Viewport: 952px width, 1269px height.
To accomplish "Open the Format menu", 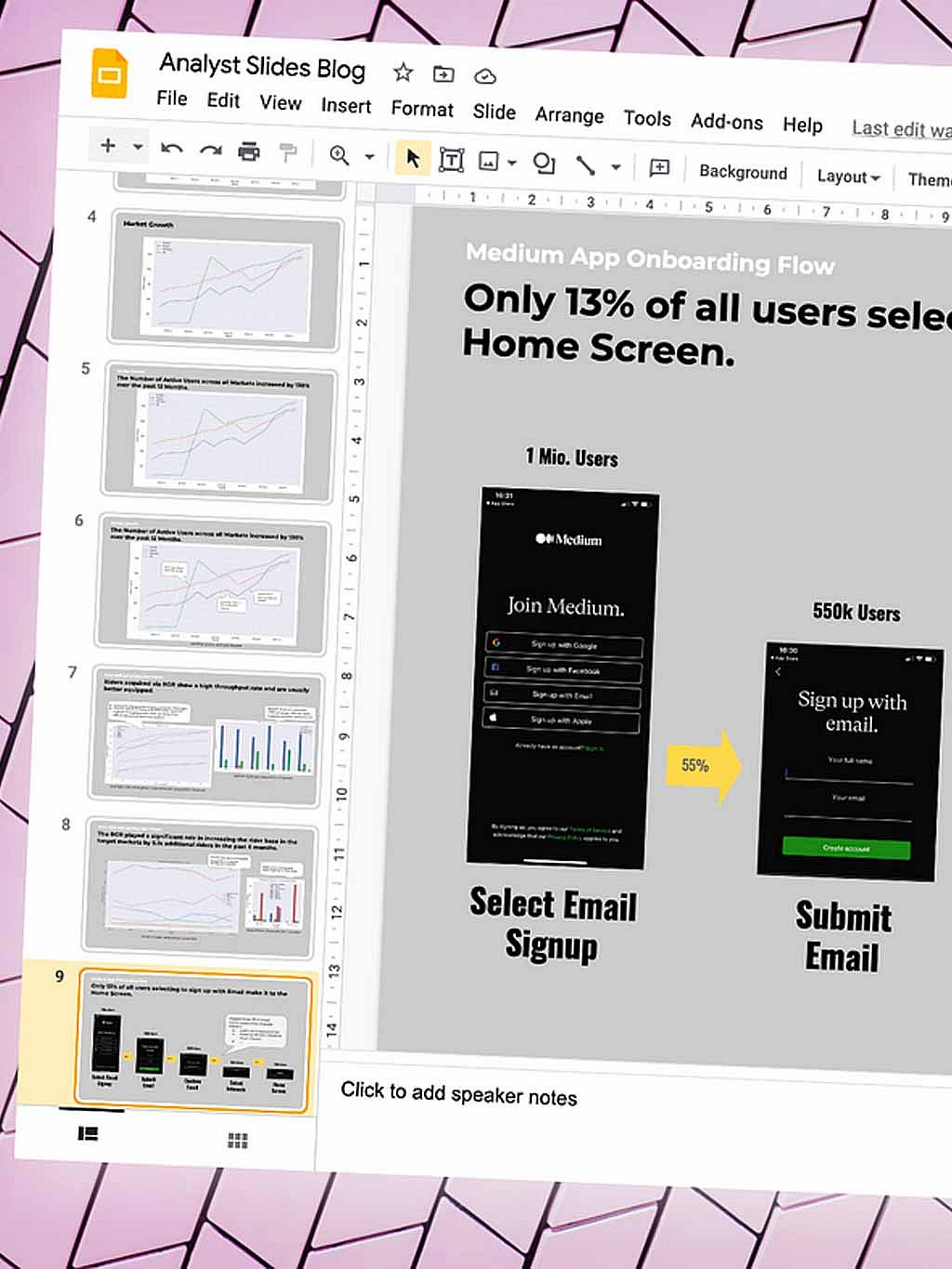I will pos(421,109).
